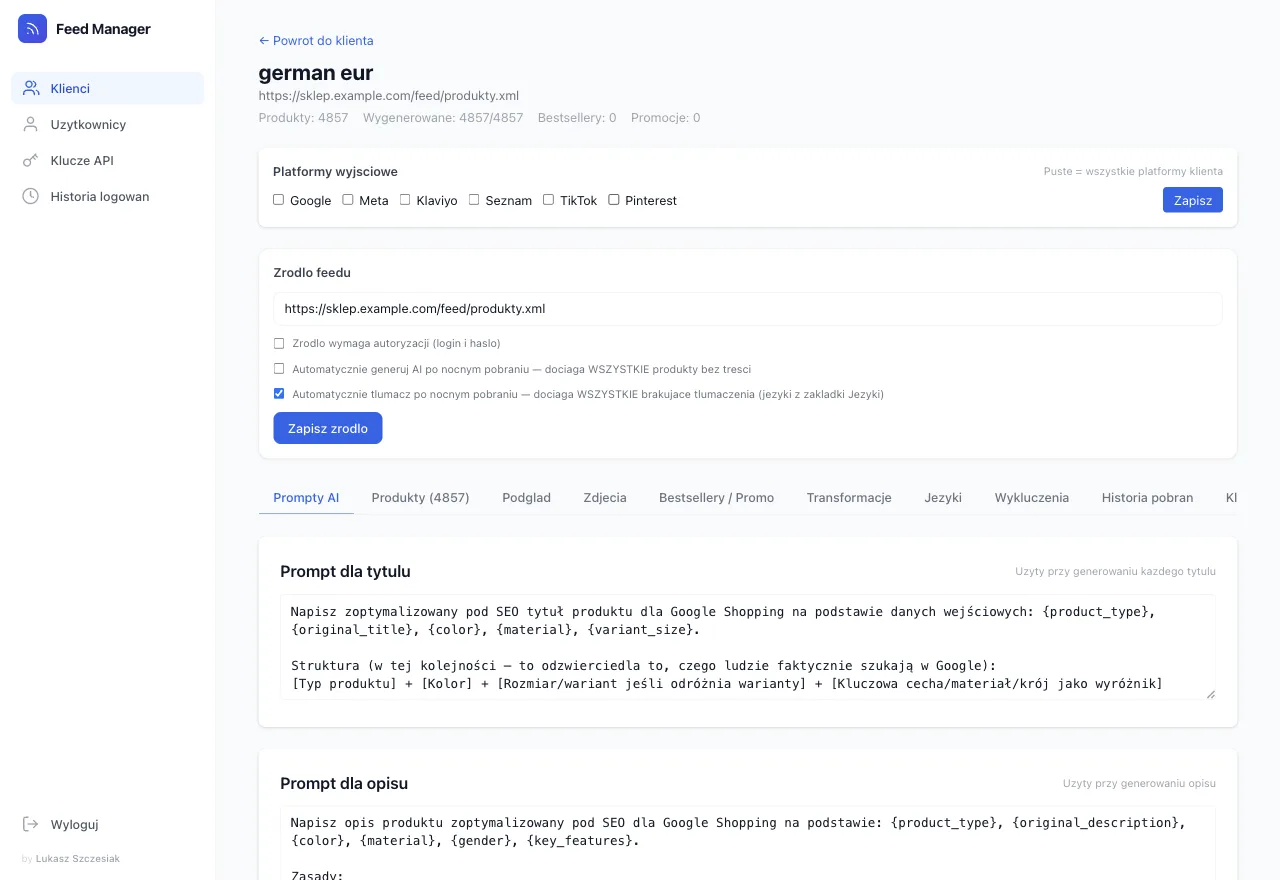1280x880 pixels.
Task: Switch to Bestsellery / Promo tab
Action: (716, 497)
